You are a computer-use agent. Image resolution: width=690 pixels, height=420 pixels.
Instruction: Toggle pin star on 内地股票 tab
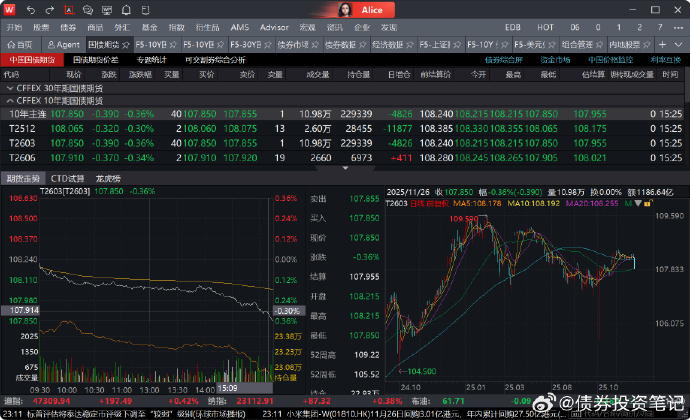pyautogui.click(x=646, y=45)
